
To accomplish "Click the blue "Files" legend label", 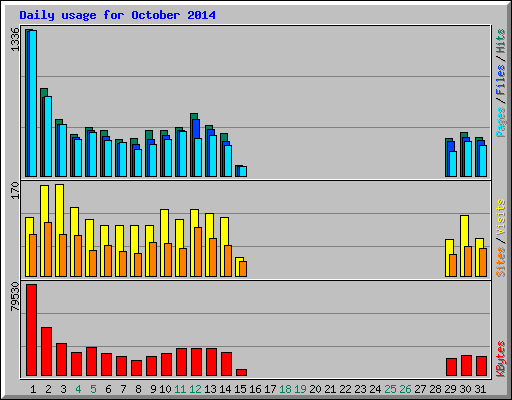I will click(501, 80).
